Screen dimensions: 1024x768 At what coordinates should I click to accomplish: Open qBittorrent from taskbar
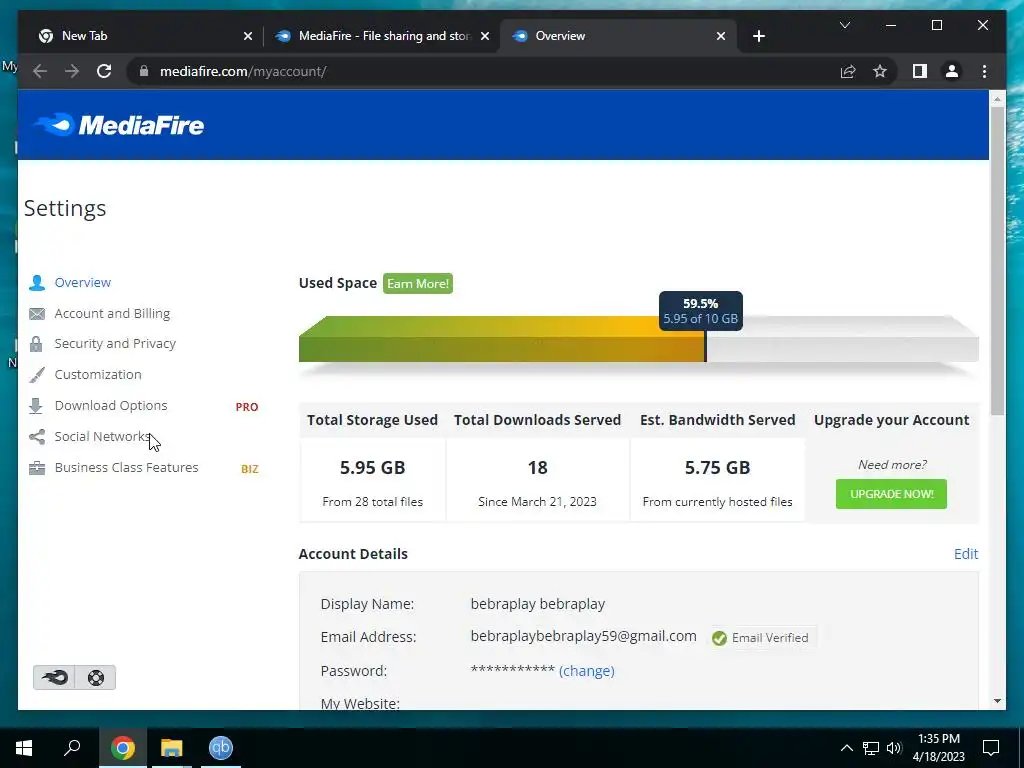pyautogui.click(x=220, y=747)
